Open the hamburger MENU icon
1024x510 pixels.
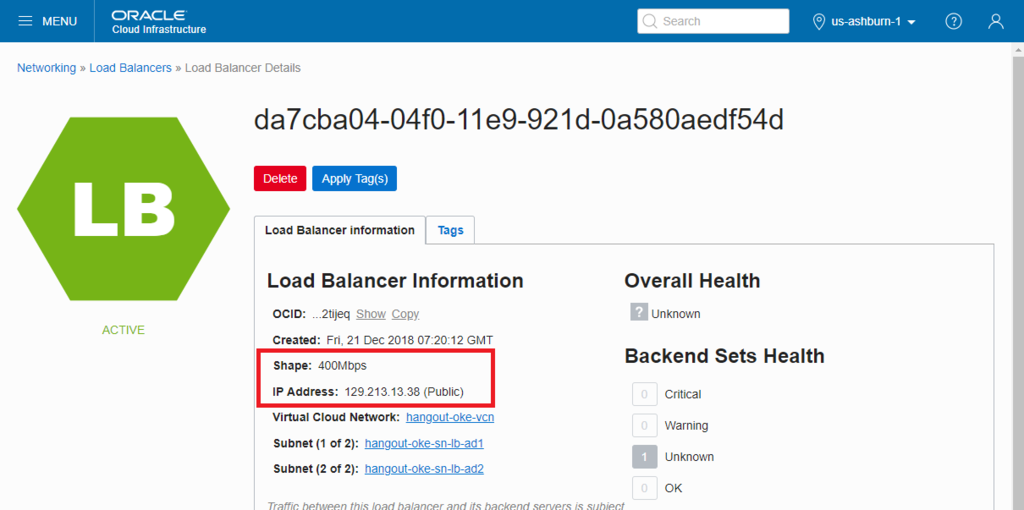tap(25, 21)
